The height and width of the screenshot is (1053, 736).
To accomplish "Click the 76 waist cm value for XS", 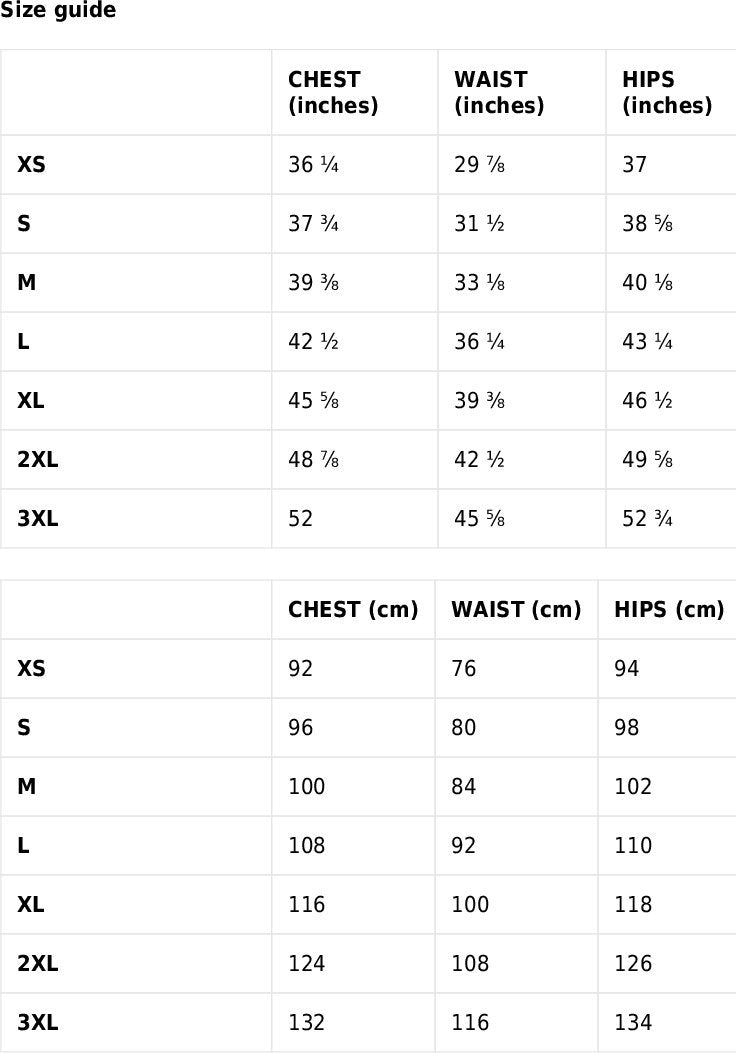I will tap(464, 669).
